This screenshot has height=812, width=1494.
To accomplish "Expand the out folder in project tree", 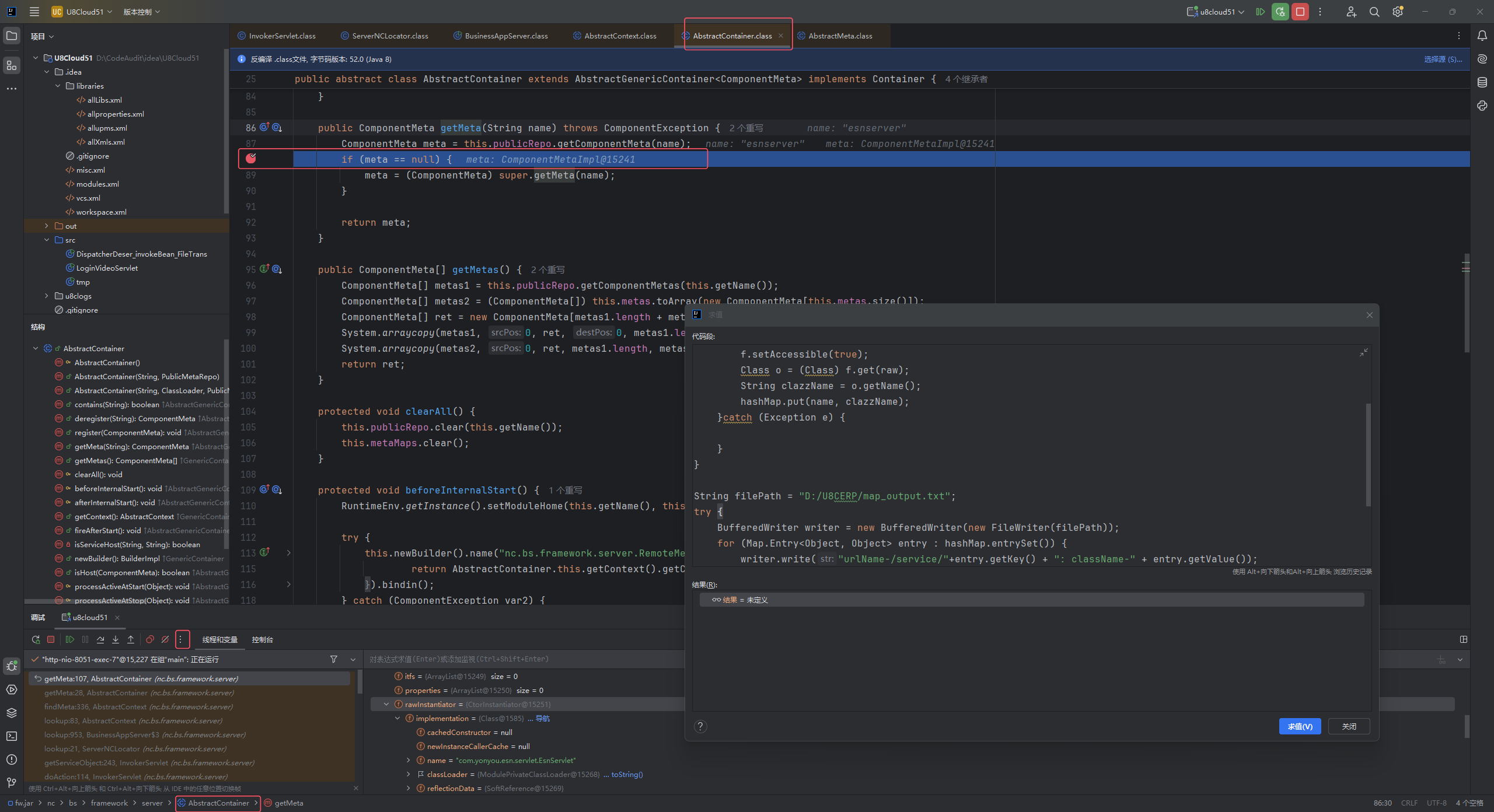I will tap(47, 226).
